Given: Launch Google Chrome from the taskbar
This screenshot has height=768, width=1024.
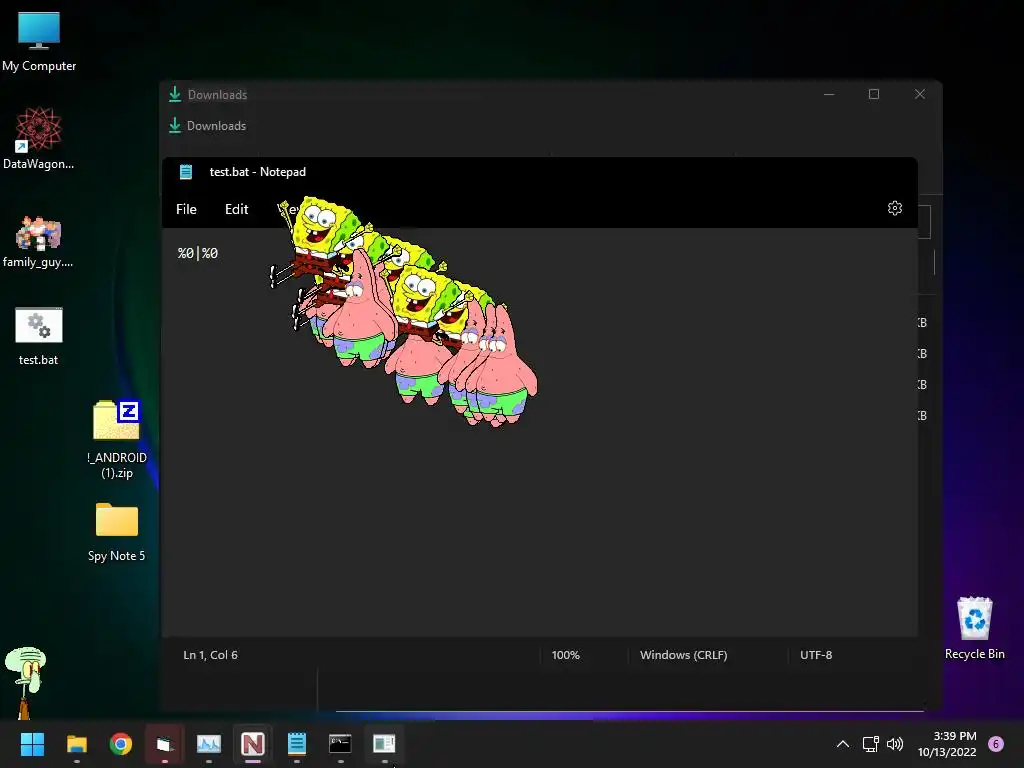Looking at the screenshot, I should pos(121,744).
